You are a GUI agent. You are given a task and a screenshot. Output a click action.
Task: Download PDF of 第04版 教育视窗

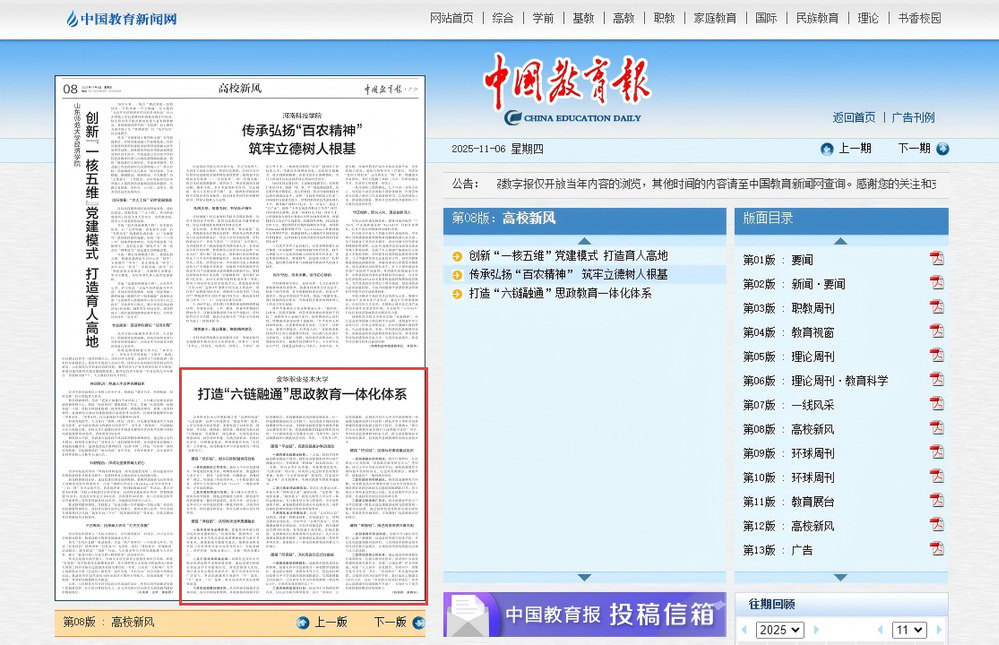click(937, 332)
